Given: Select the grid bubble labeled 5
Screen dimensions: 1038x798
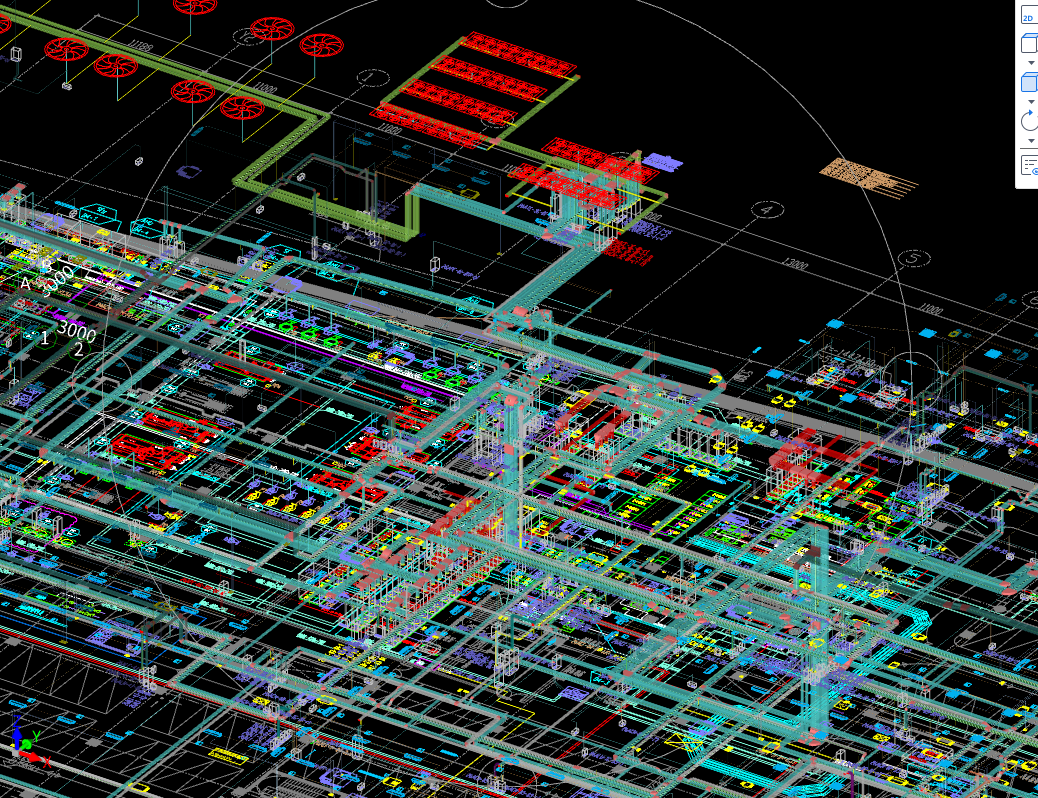Looking at the screenshot, I should tap(912, 258).
